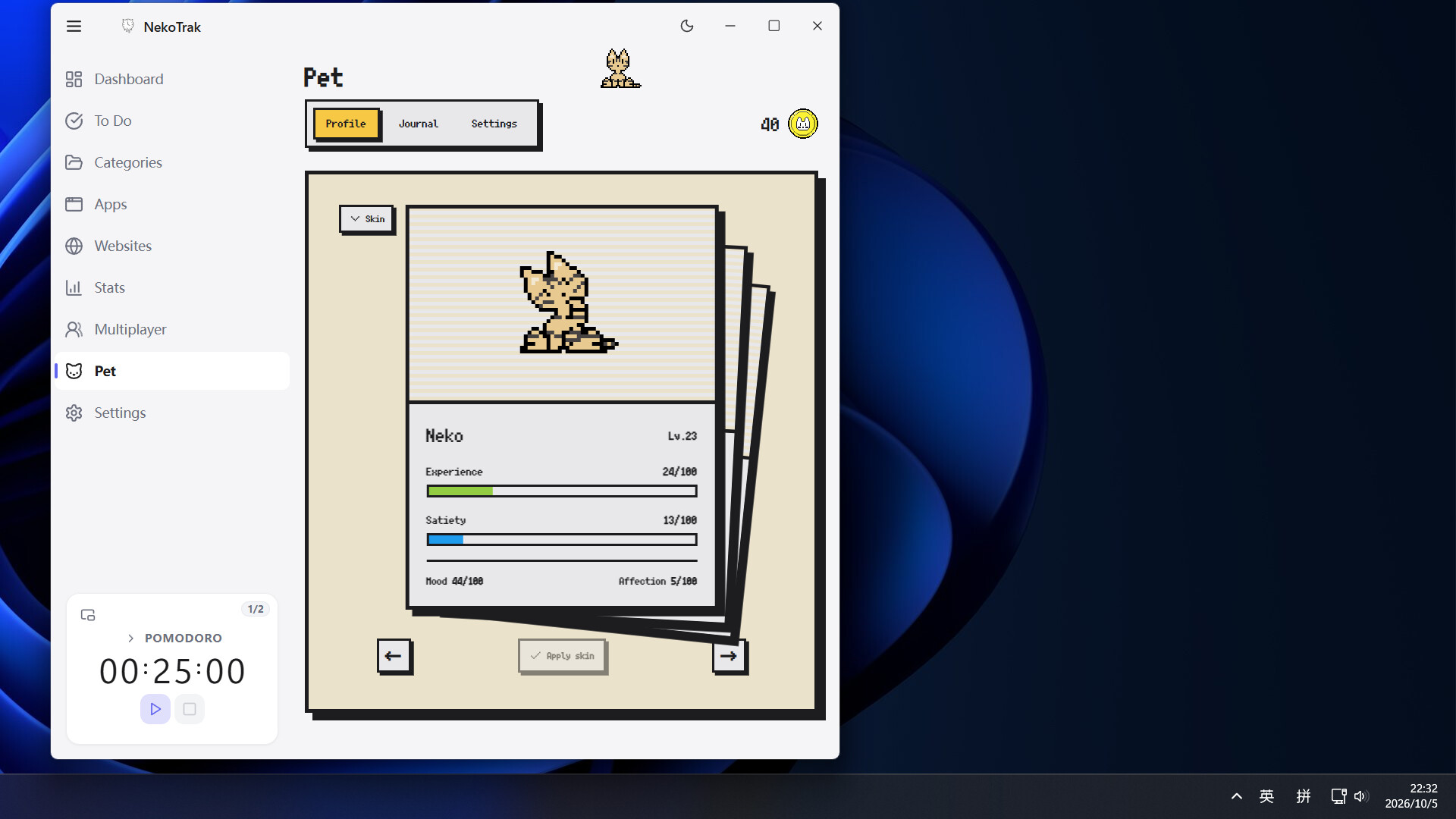Image resolution: width=1456 pixels, height=819 pixels.
Task: Open the taskbar clock and date
Action: coord(1411,796)
